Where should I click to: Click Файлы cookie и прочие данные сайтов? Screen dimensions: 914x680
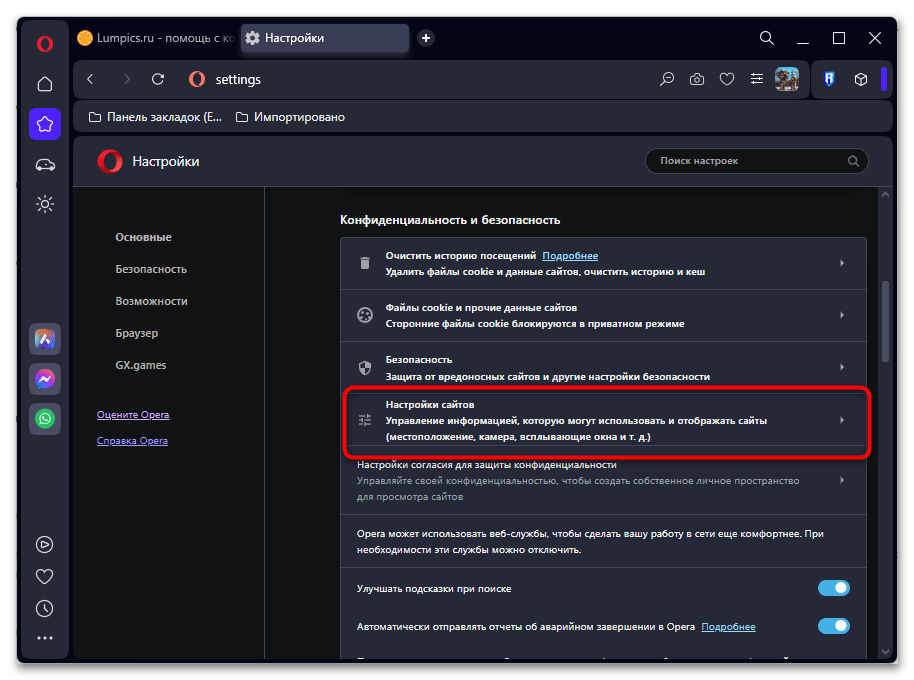pyautogui.click(x=481, y=308)
